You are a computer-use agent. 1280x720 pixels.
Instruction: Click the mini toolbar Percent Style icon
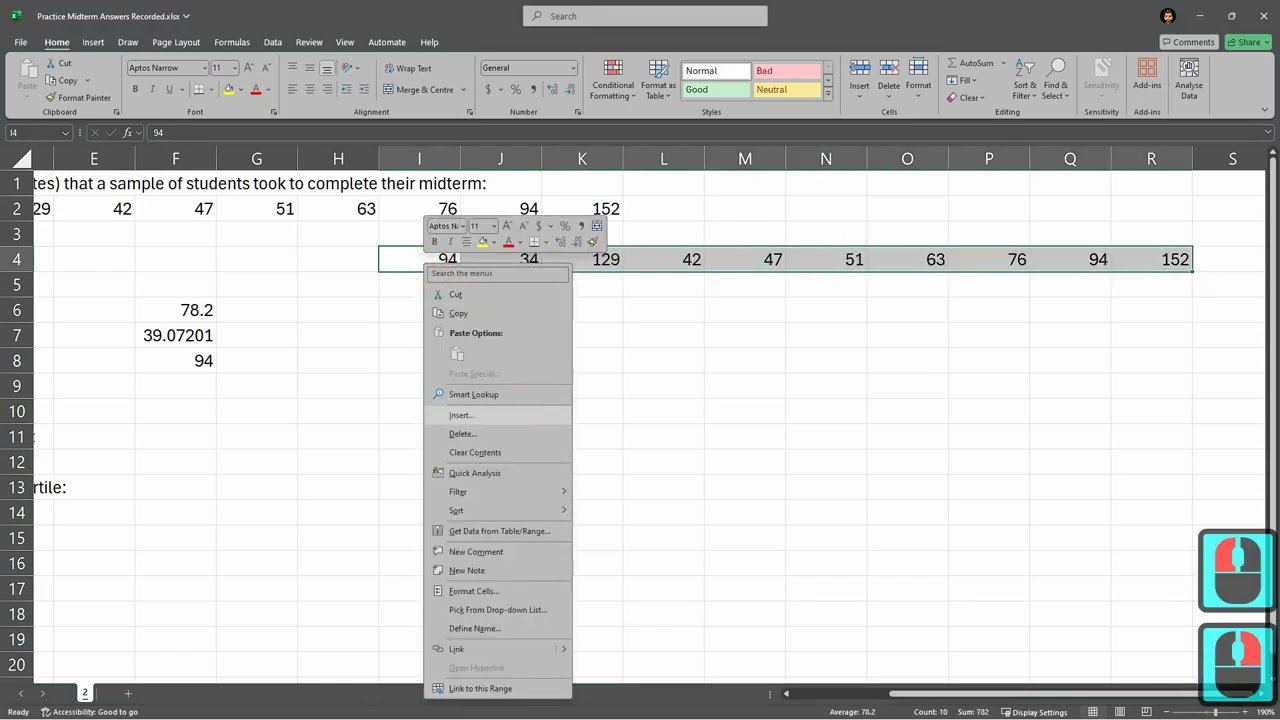565,226
